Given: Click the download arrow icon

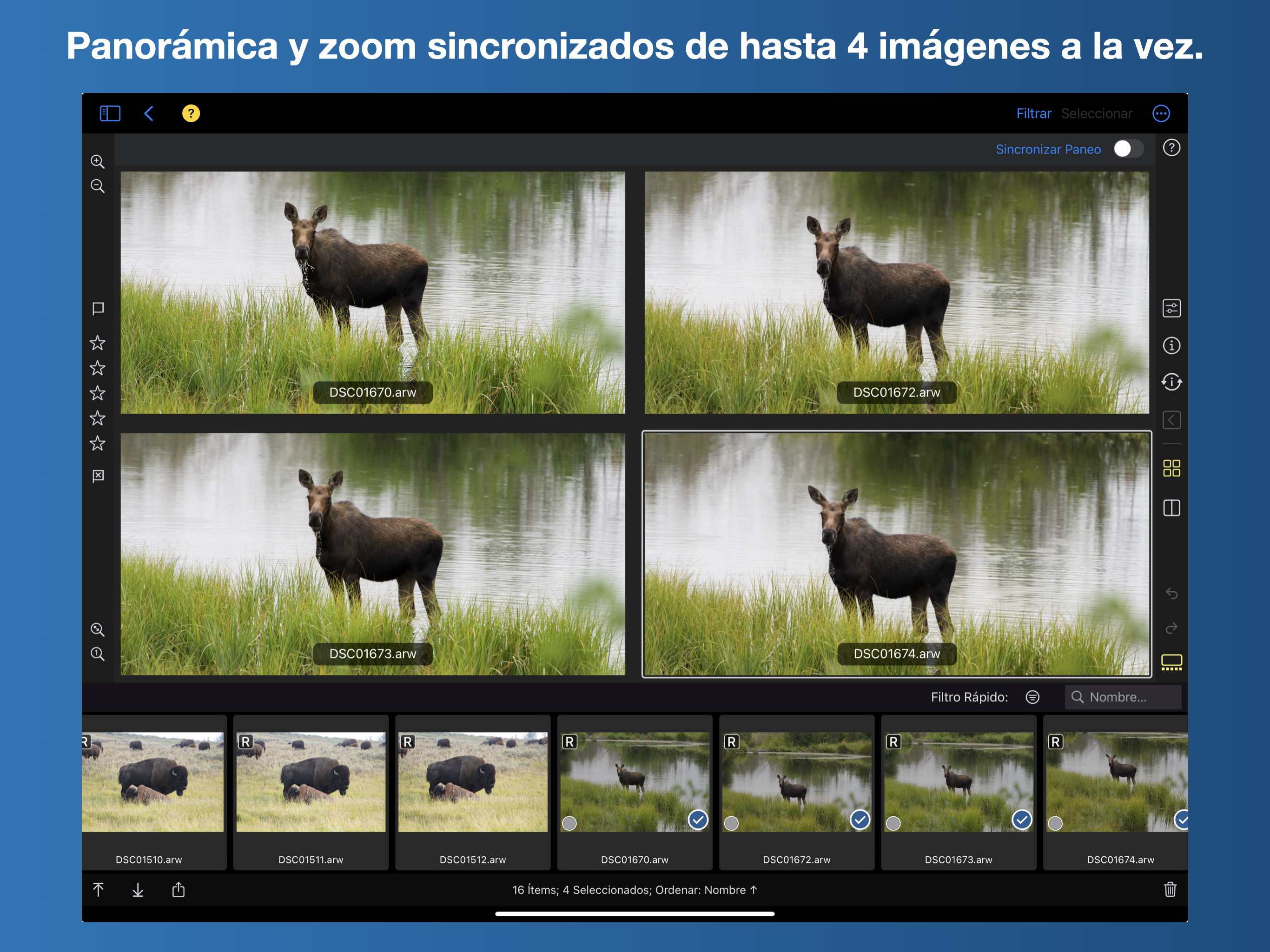Looking at the screenshot, I should pos(138,890).
